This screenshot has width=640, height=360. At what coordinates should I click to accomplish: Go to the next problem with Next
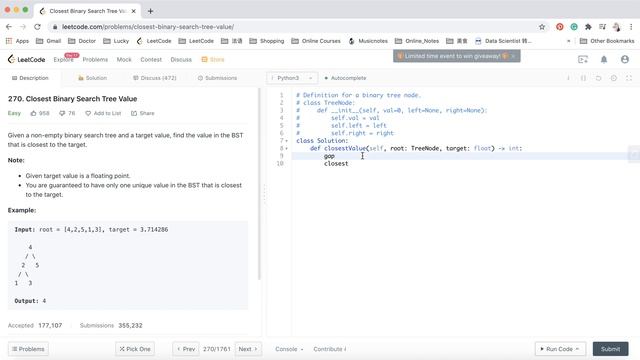[248, 349]
